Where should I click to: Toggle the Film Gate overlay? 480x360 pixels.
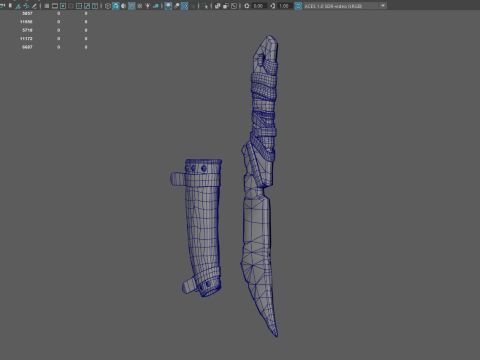[x=55, y=6]
